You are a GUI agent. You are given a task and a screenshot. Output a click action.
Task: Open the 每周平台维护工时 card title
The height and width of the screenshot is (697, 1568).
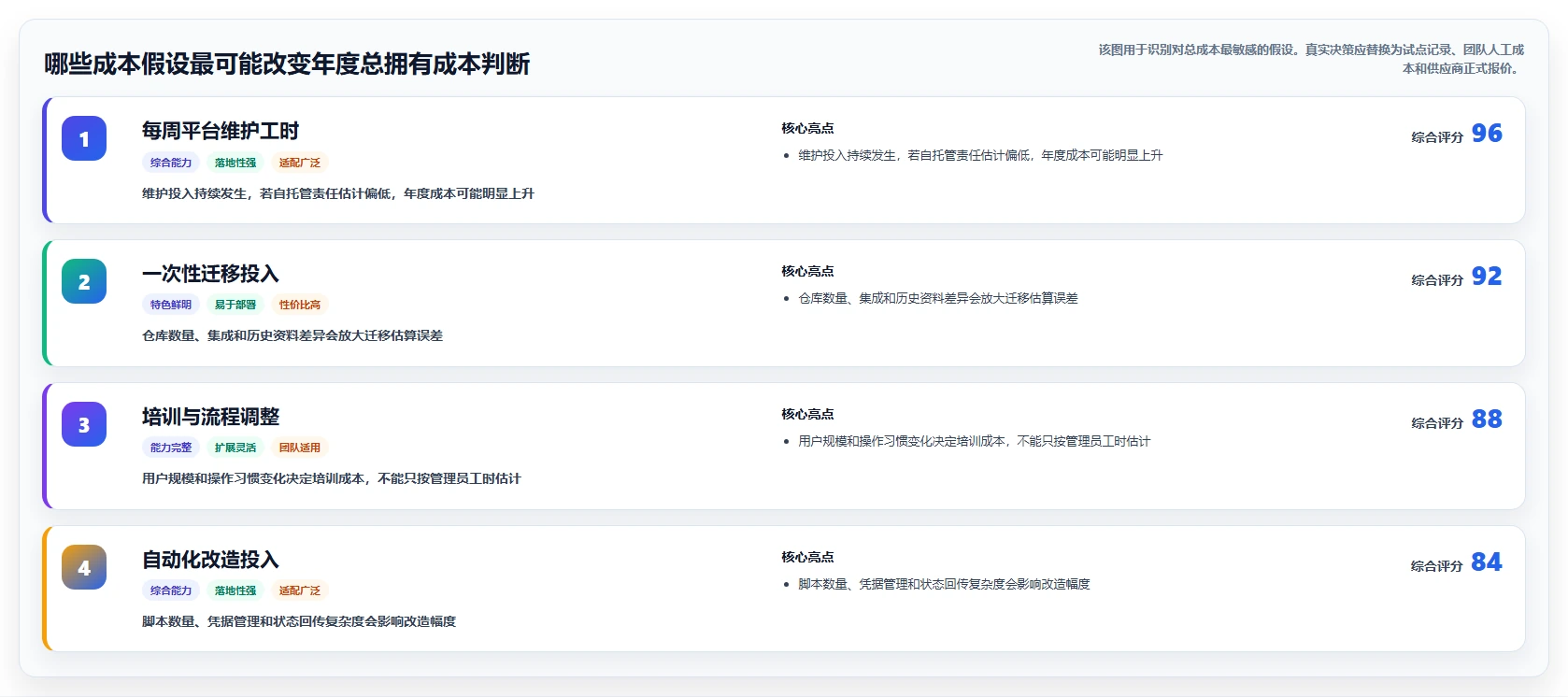point(221,131)
